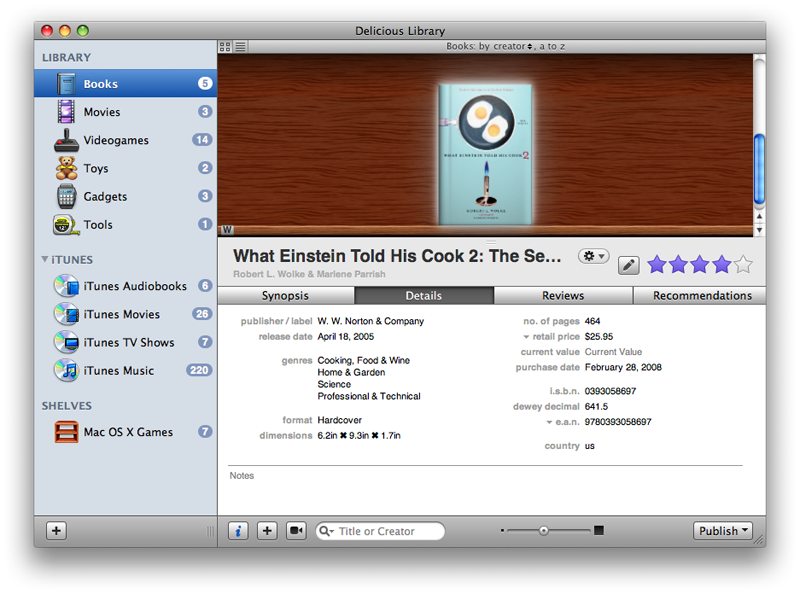The height and width of the screenshot is (594, 800).
Task: Click the scrollbar up arrow
Action: coord(759,216)
